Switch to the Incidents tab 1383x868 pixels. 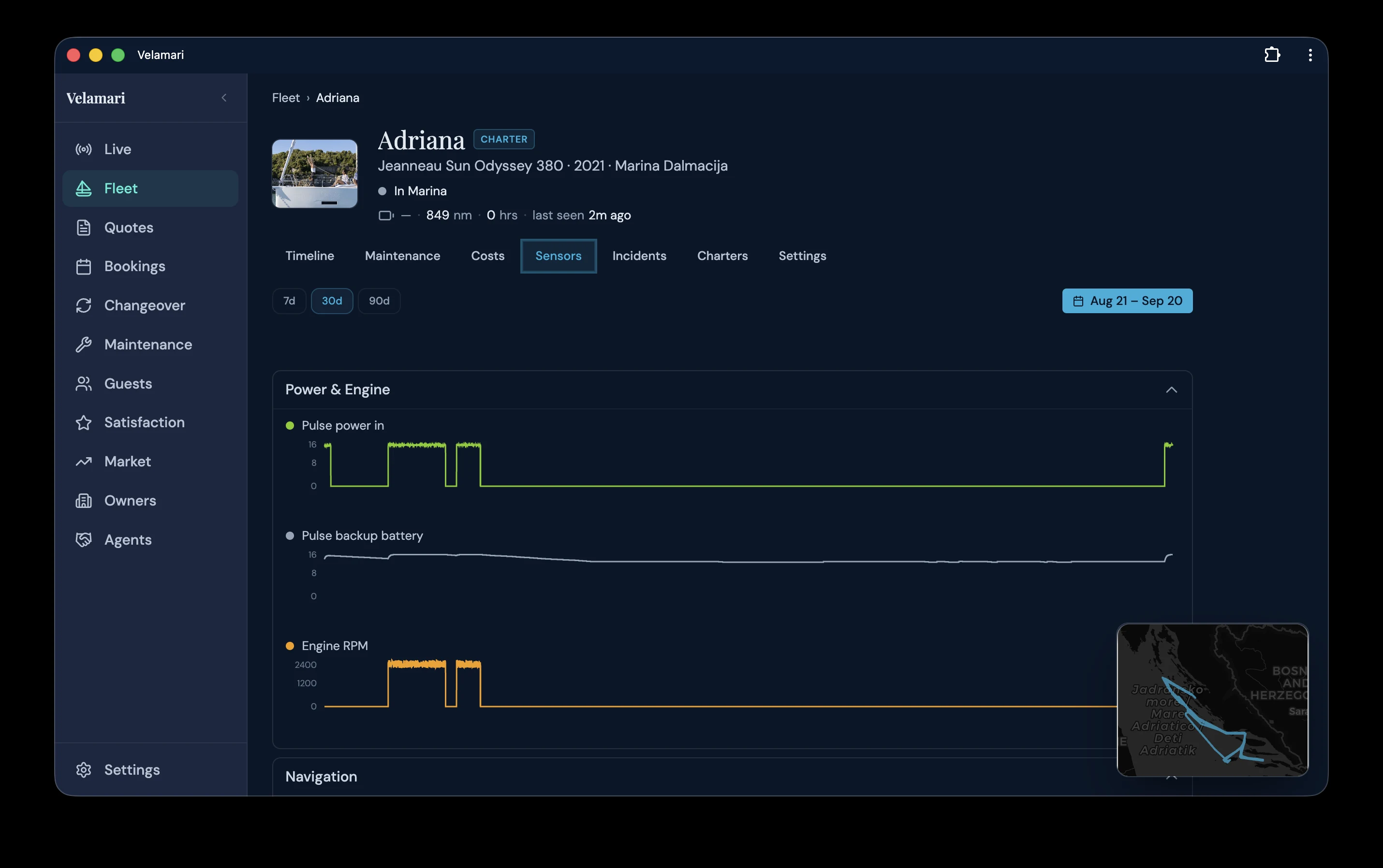639,256
